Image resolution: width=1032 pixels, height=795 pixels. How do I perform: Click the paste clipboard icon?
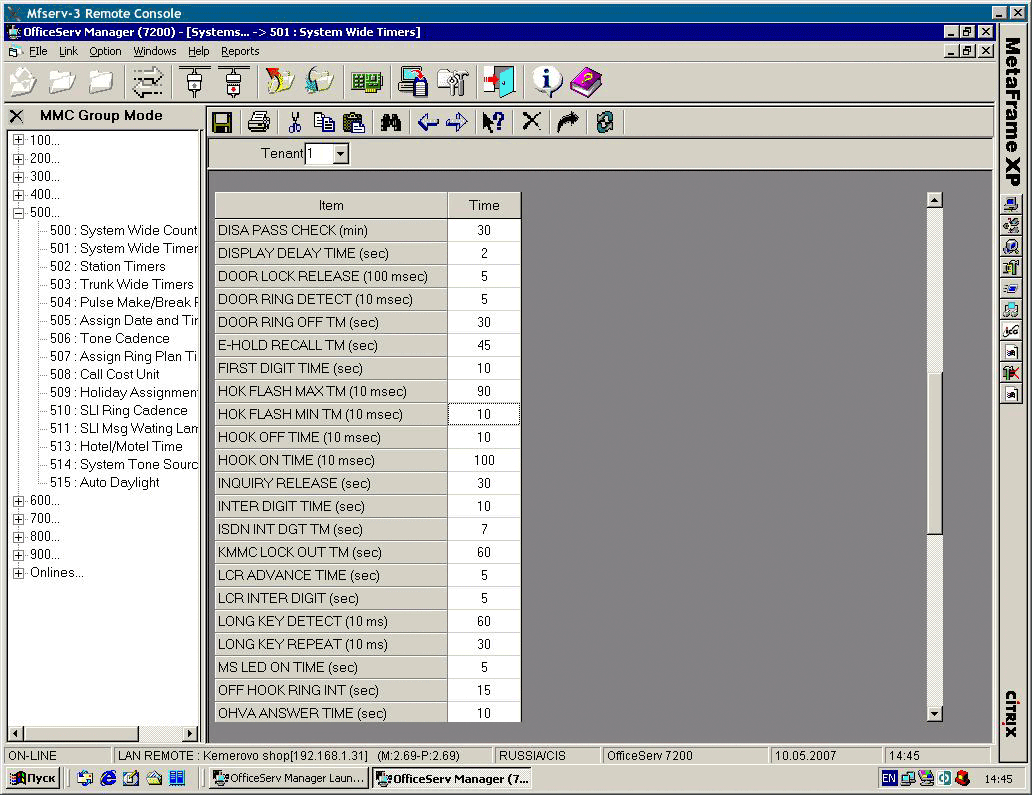[354, 122]
